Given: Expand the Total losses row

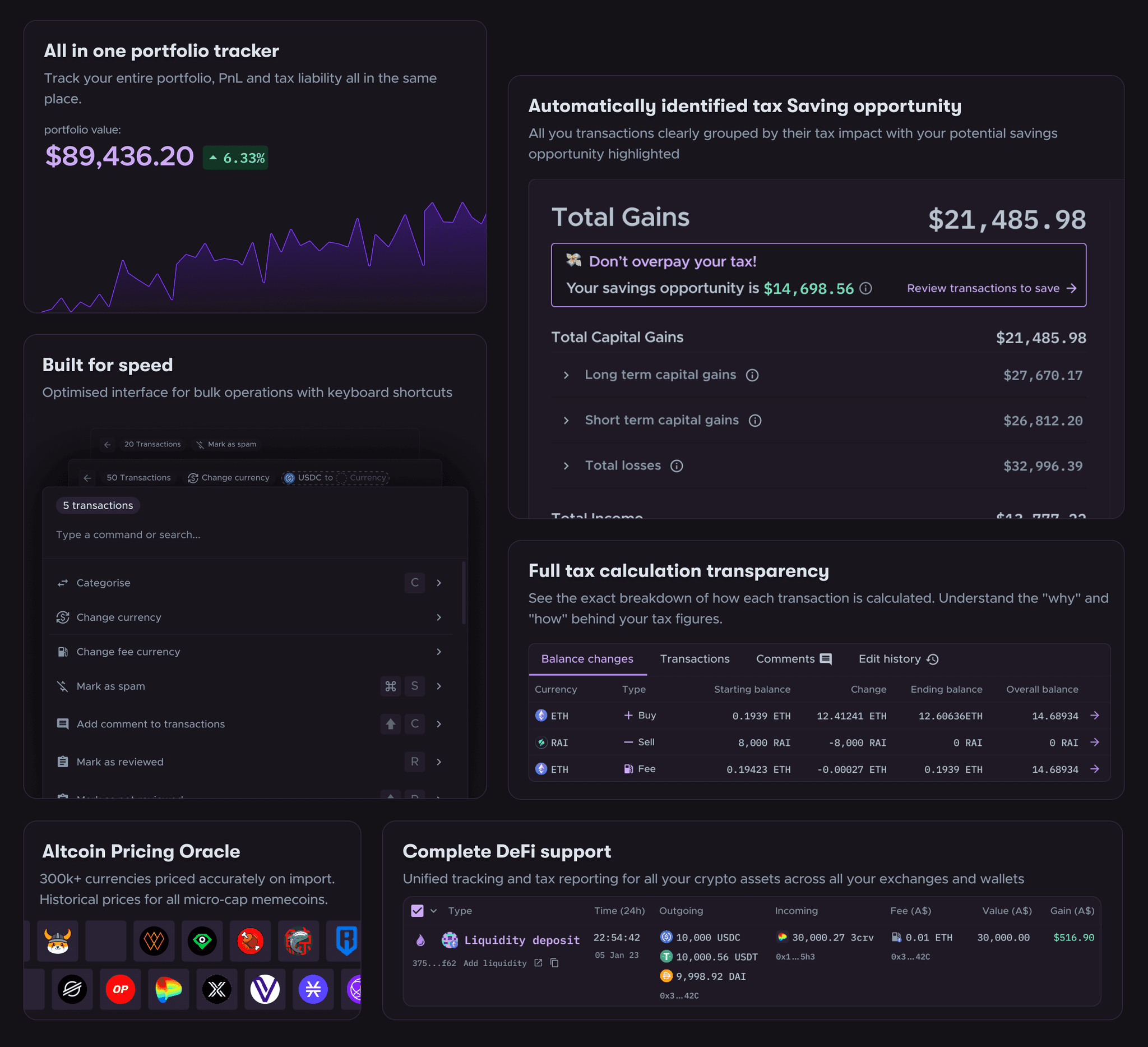Looking at the screenshot, I should tap(566, 466).
